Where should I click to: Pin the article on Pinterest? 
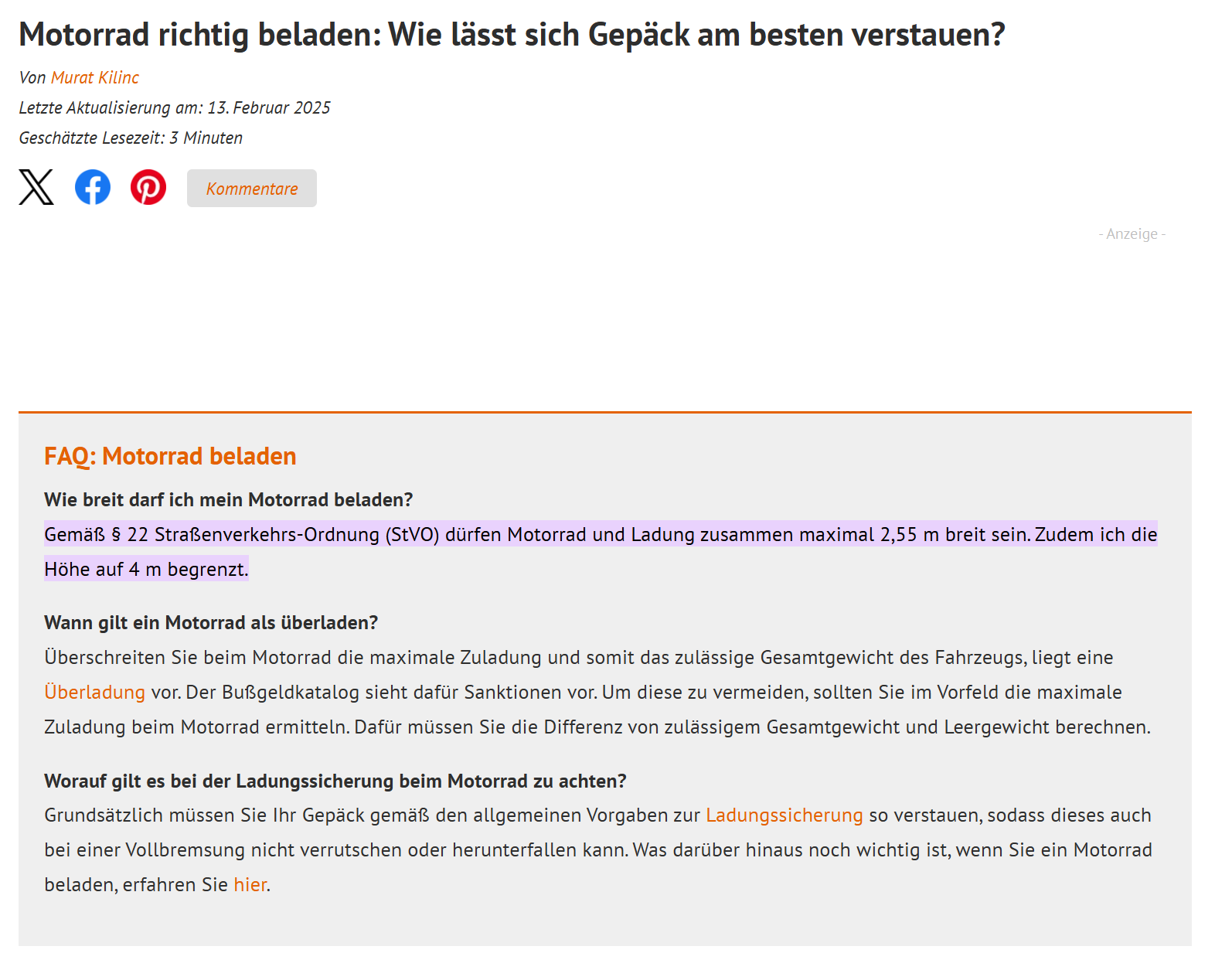[x=148, y=187]
